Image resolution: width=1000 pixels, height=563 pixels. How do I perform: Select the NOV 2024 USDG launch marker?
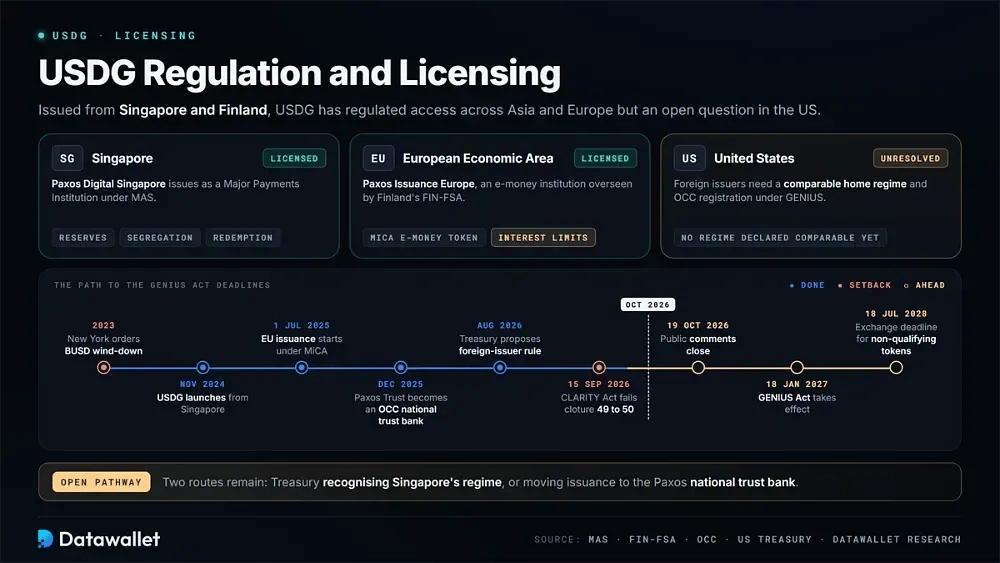point(203,367)
